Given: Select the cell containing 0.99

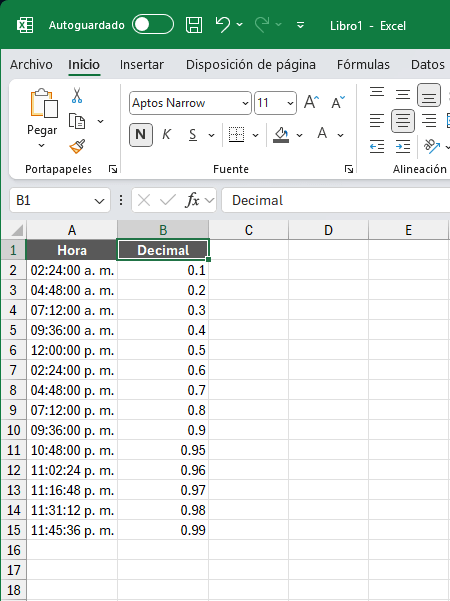Looking at the screenshot, I should point(163,530).
